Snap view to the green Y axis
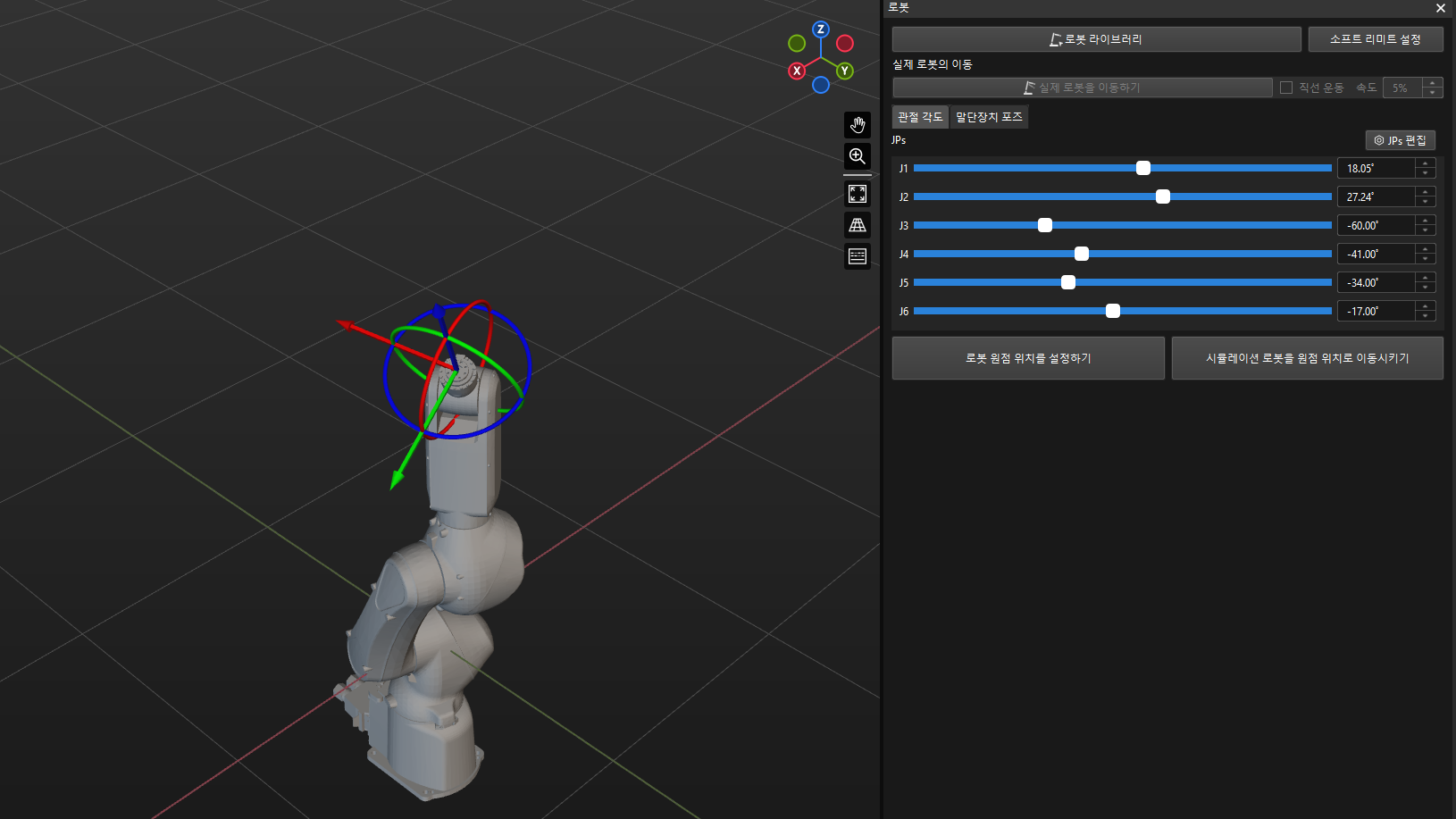 [844, 71]
